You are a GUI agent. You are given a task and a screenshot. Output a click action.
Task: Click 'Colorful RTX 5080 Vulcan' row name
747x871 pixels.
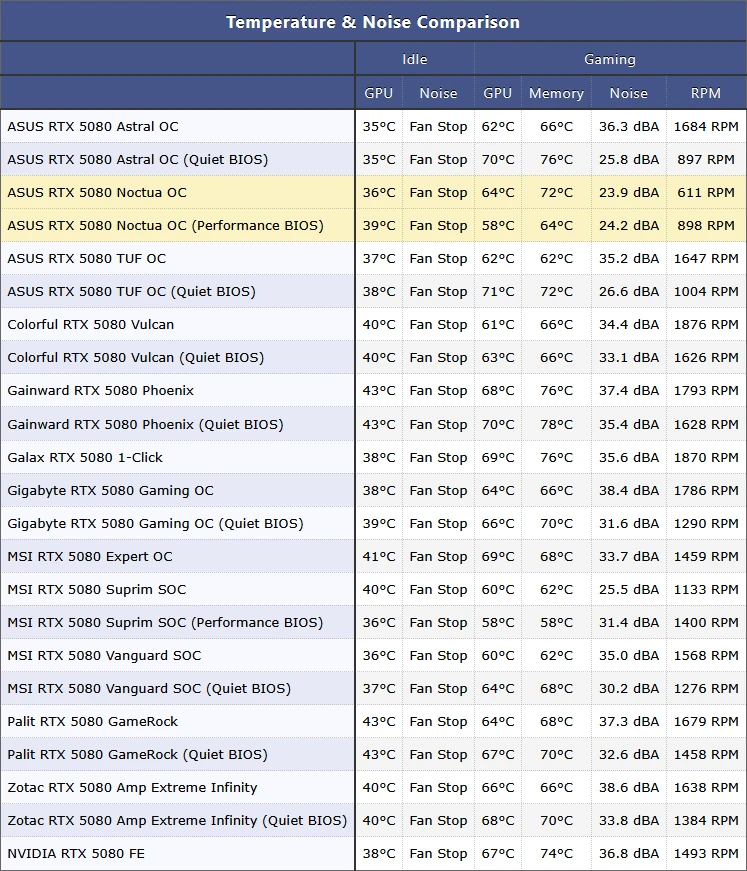(x=91, y=324)
